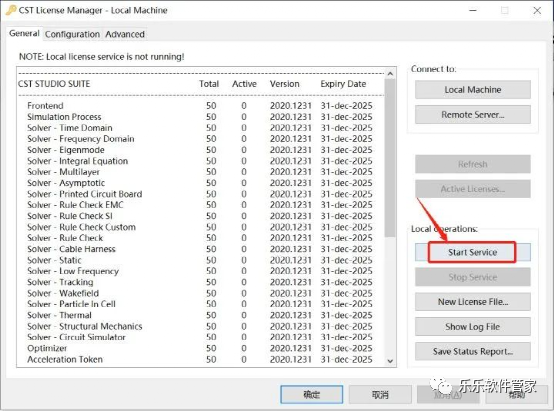Click Save Status Report button
554x411 pixels.
tap(473, 351)
